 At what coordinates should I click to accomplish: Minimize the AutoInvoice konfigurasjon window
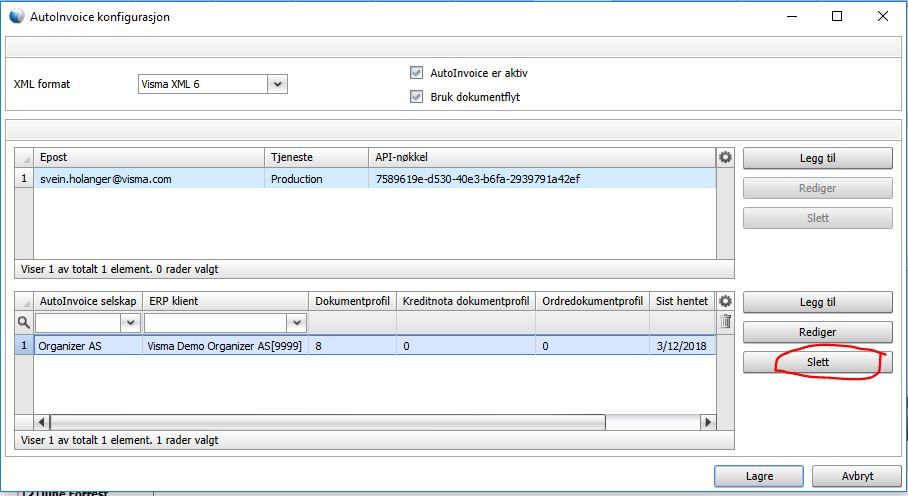[792, 16]
